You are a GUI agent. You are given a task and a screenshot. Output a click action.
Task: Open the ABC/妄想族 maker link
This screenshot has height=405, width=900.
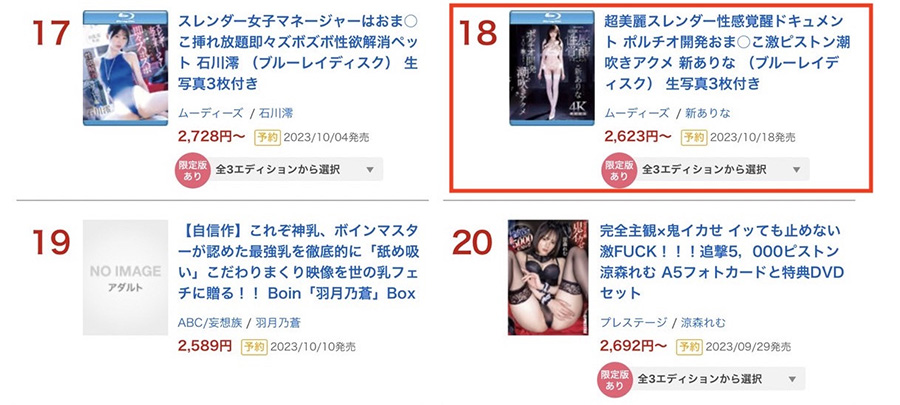210,323
